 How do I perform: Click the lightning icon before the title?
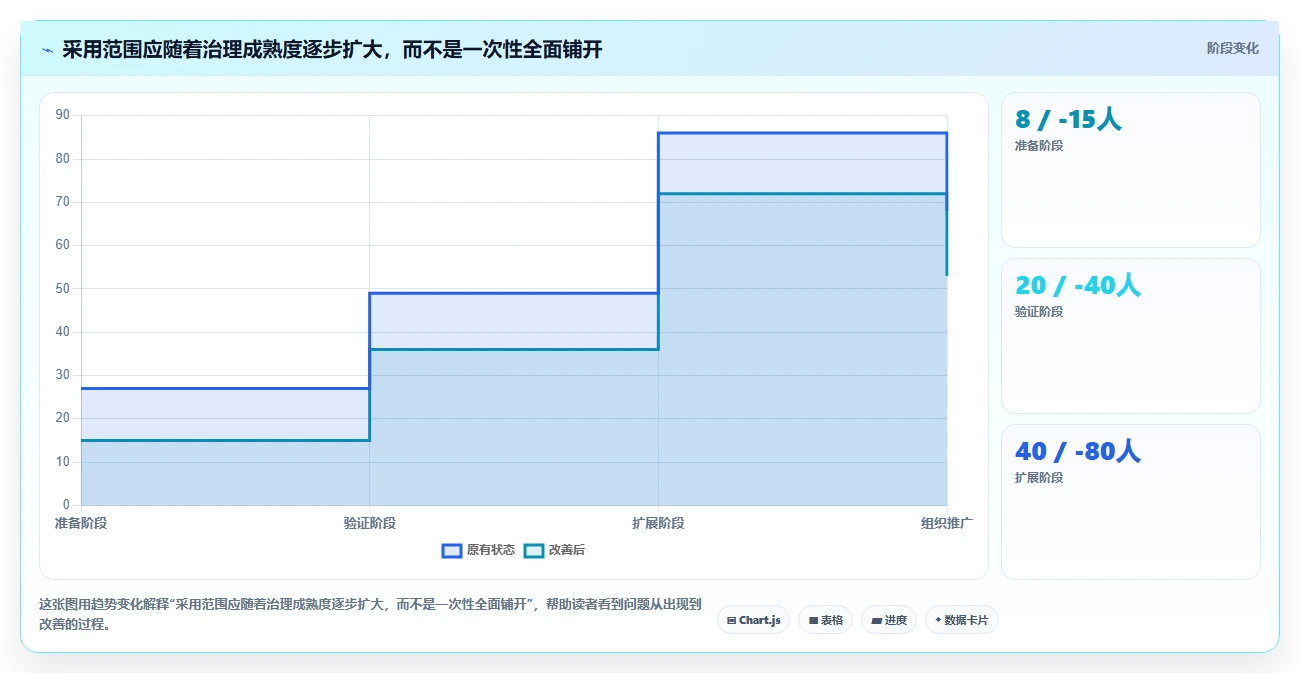(47, 50)
